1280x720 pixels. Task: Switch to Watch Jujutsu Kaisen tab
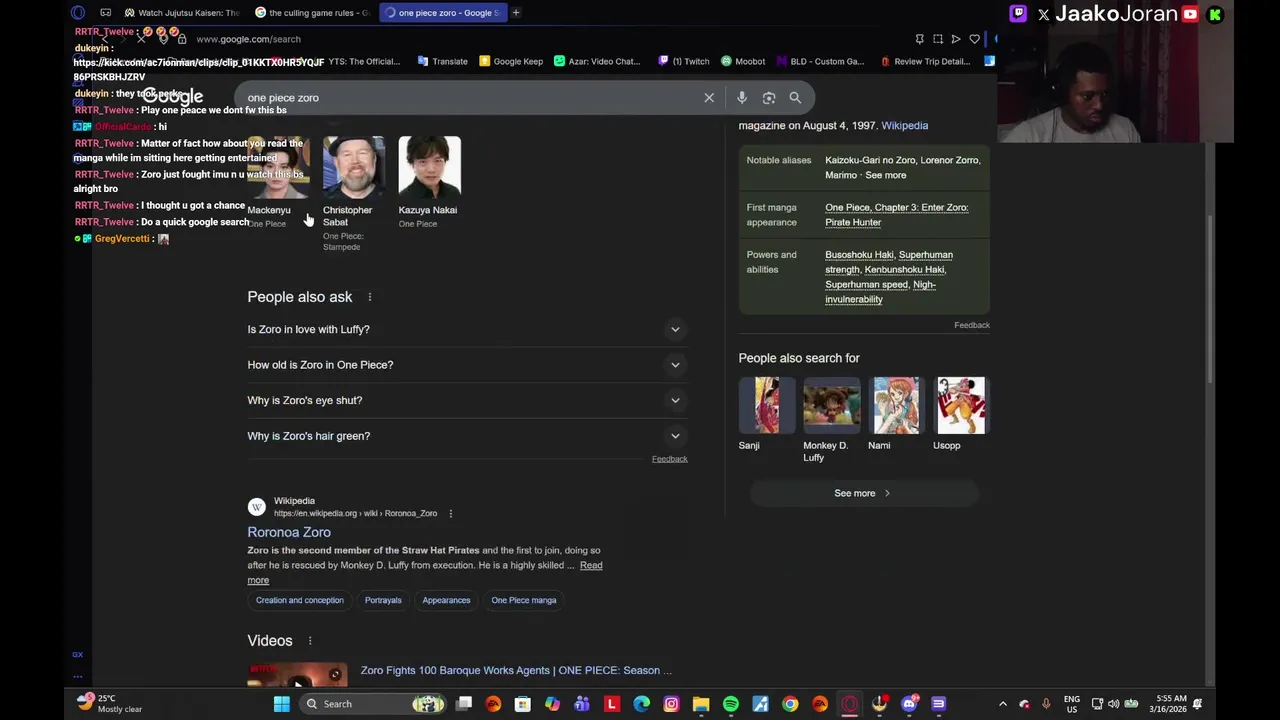[x=182, y=13]
